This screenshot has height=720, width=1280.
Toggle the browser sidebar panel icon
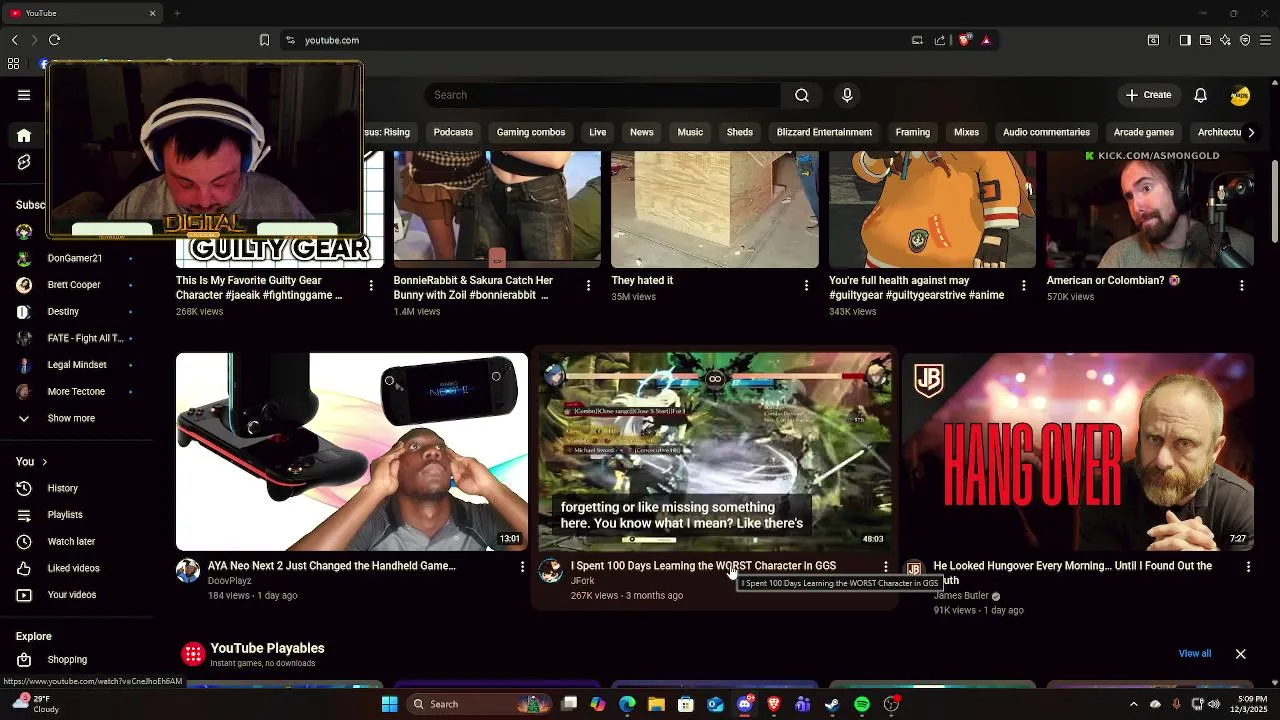(x=1185, y=40)
